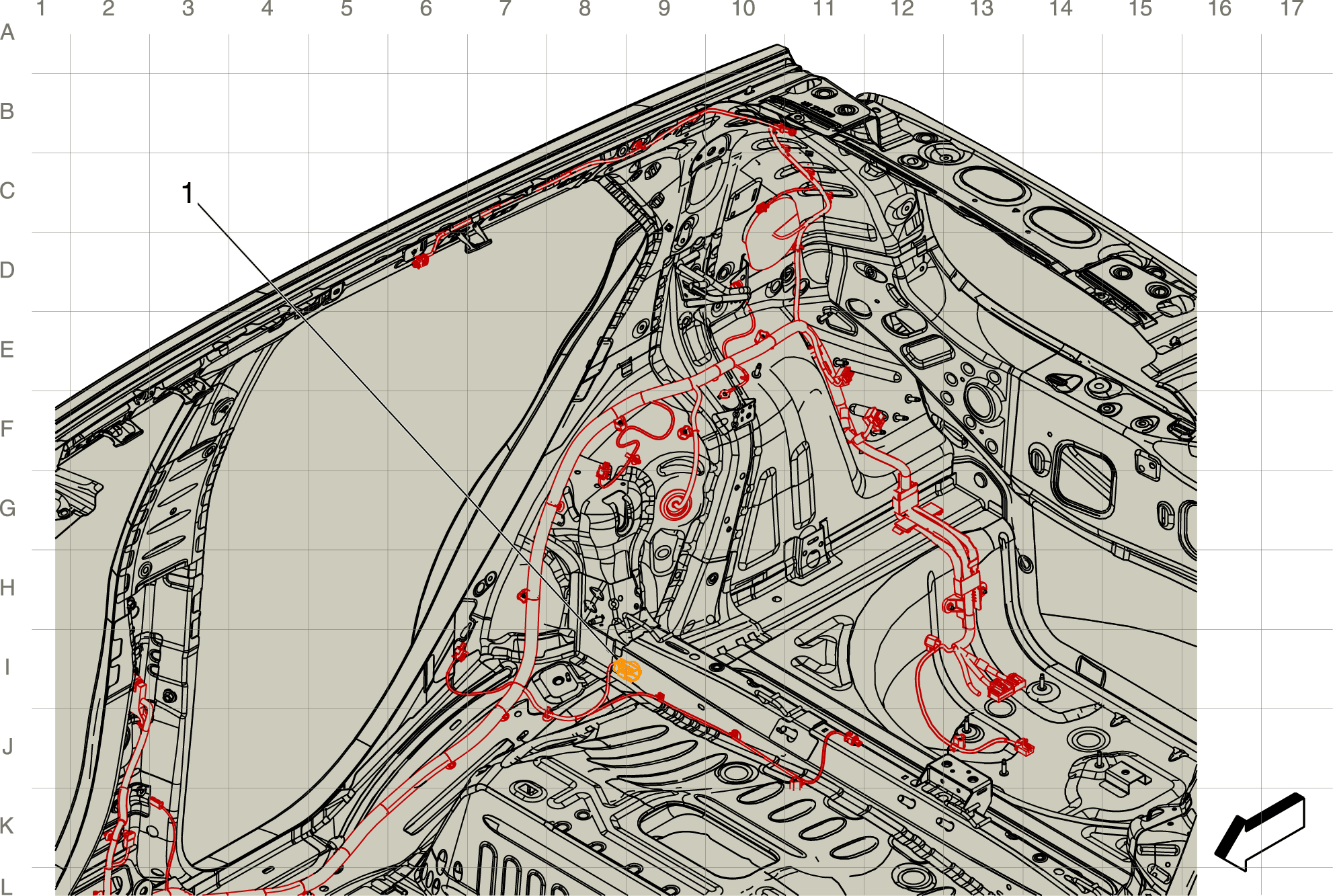The width and height of the screenshot is (1333, 896).
Task: Click the red coiled harness grommet
Action: (674, 503)
